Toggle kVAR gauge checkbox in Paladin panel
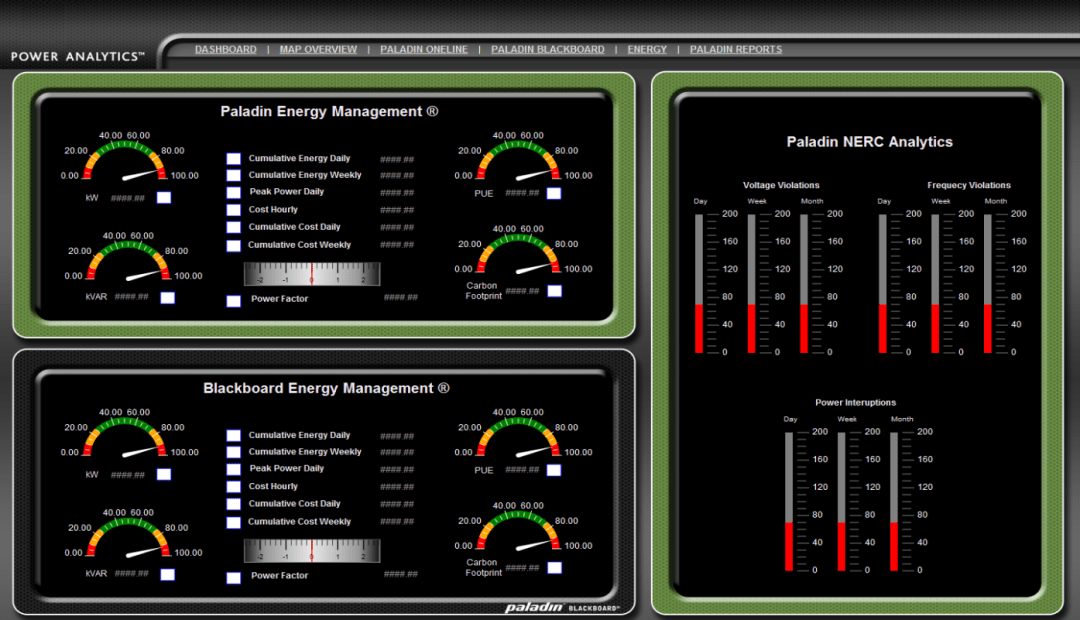Viewport: 1080px width, 620px height. tap(167, 298)
